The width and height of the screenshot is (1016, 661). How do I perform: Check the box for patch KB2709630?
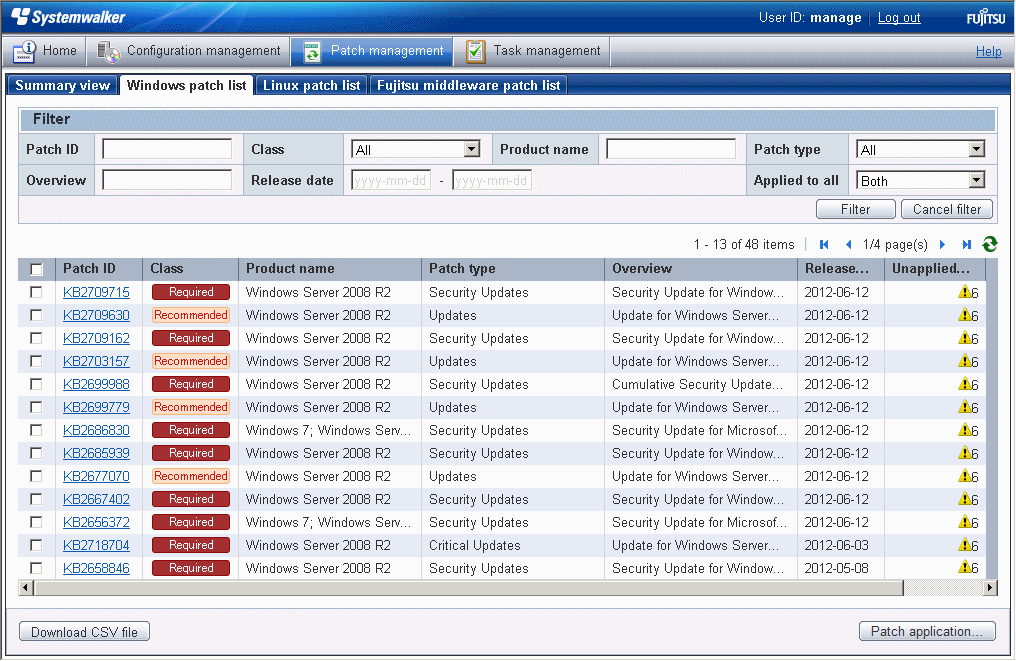point(36,315)
